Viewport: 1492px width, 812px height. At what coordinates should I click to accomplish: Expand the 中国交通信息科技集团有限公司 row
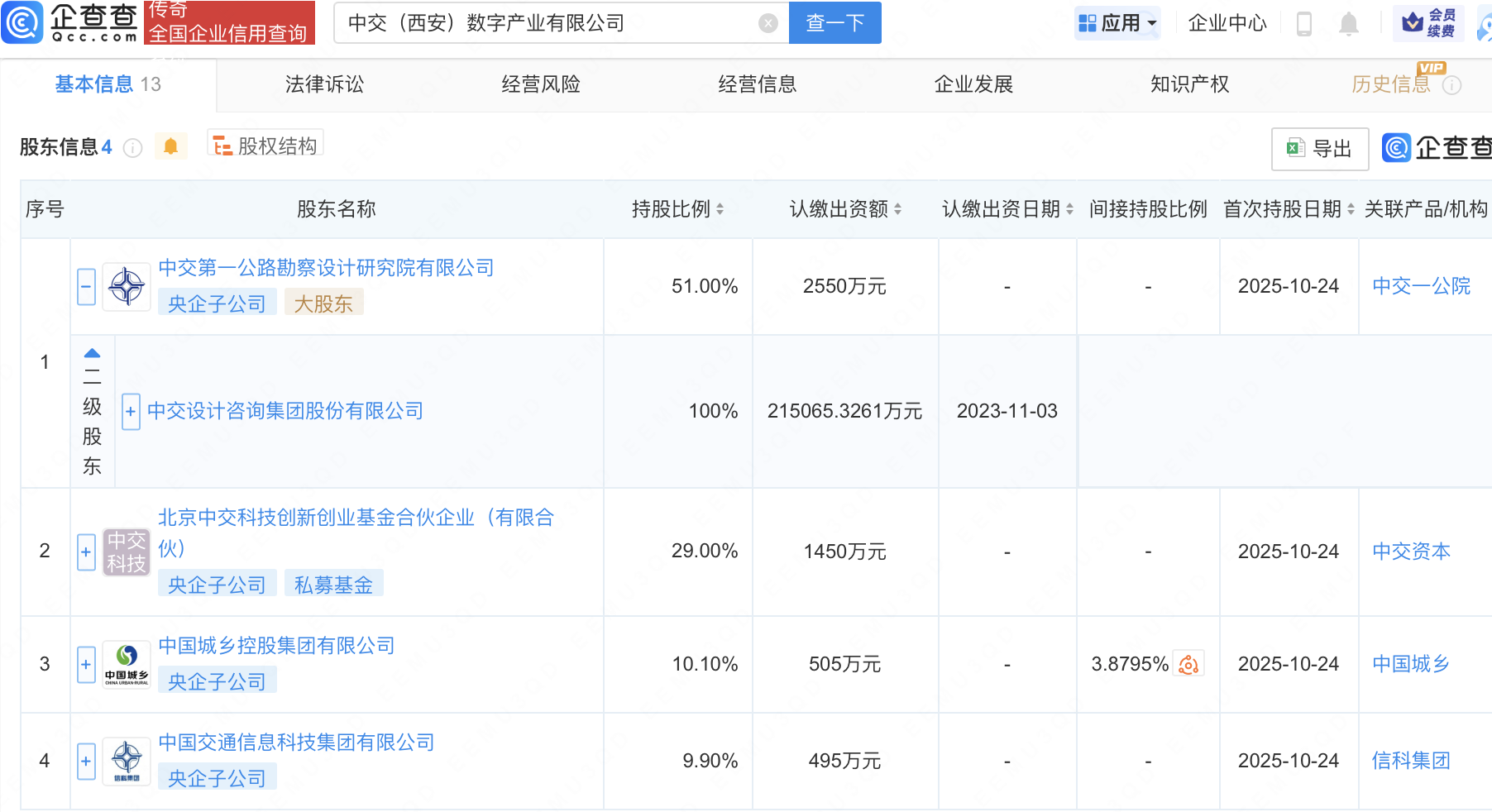(x=86, y=762)
